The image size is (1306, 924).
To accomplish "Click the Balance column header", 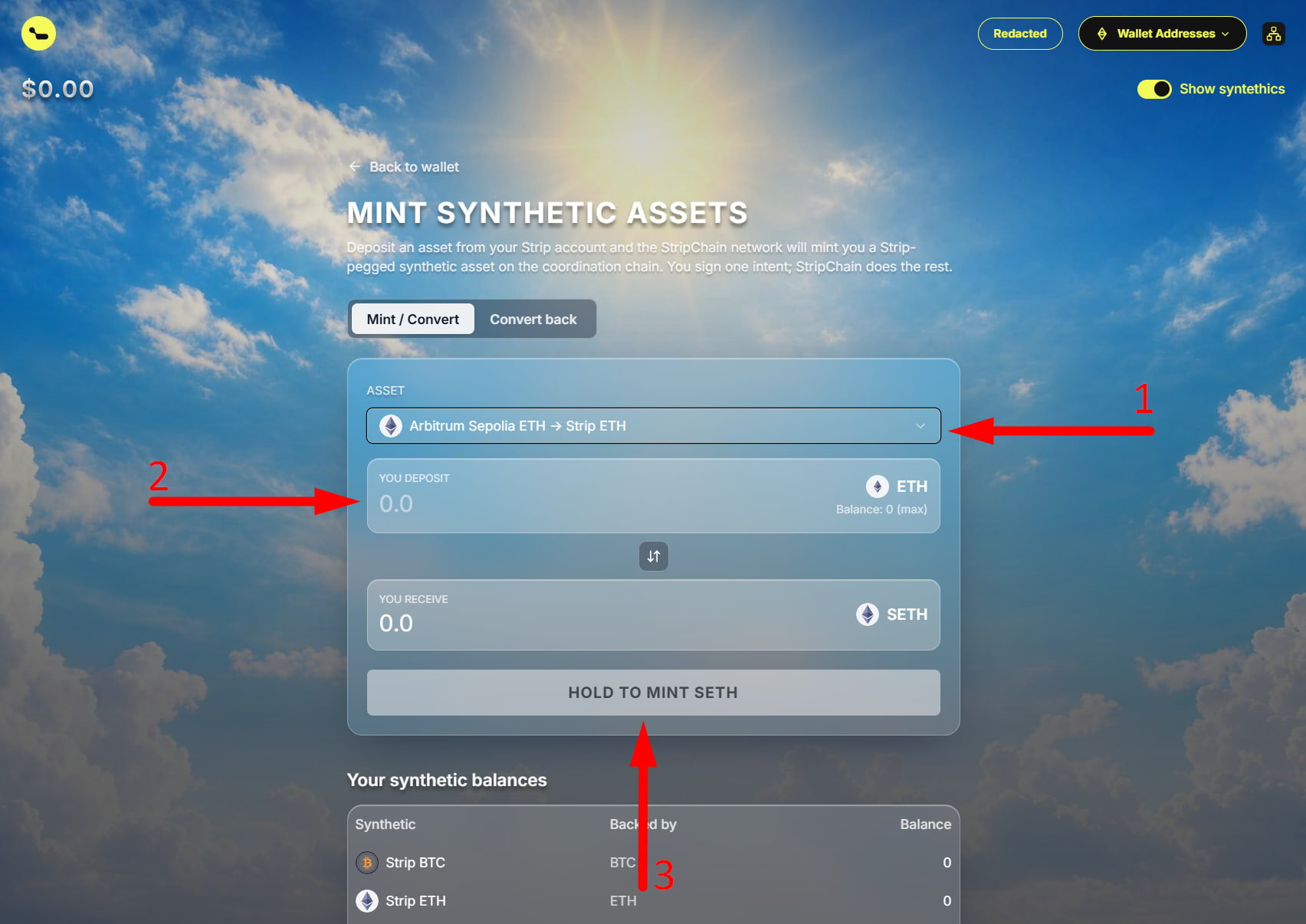I will point(926,824).
